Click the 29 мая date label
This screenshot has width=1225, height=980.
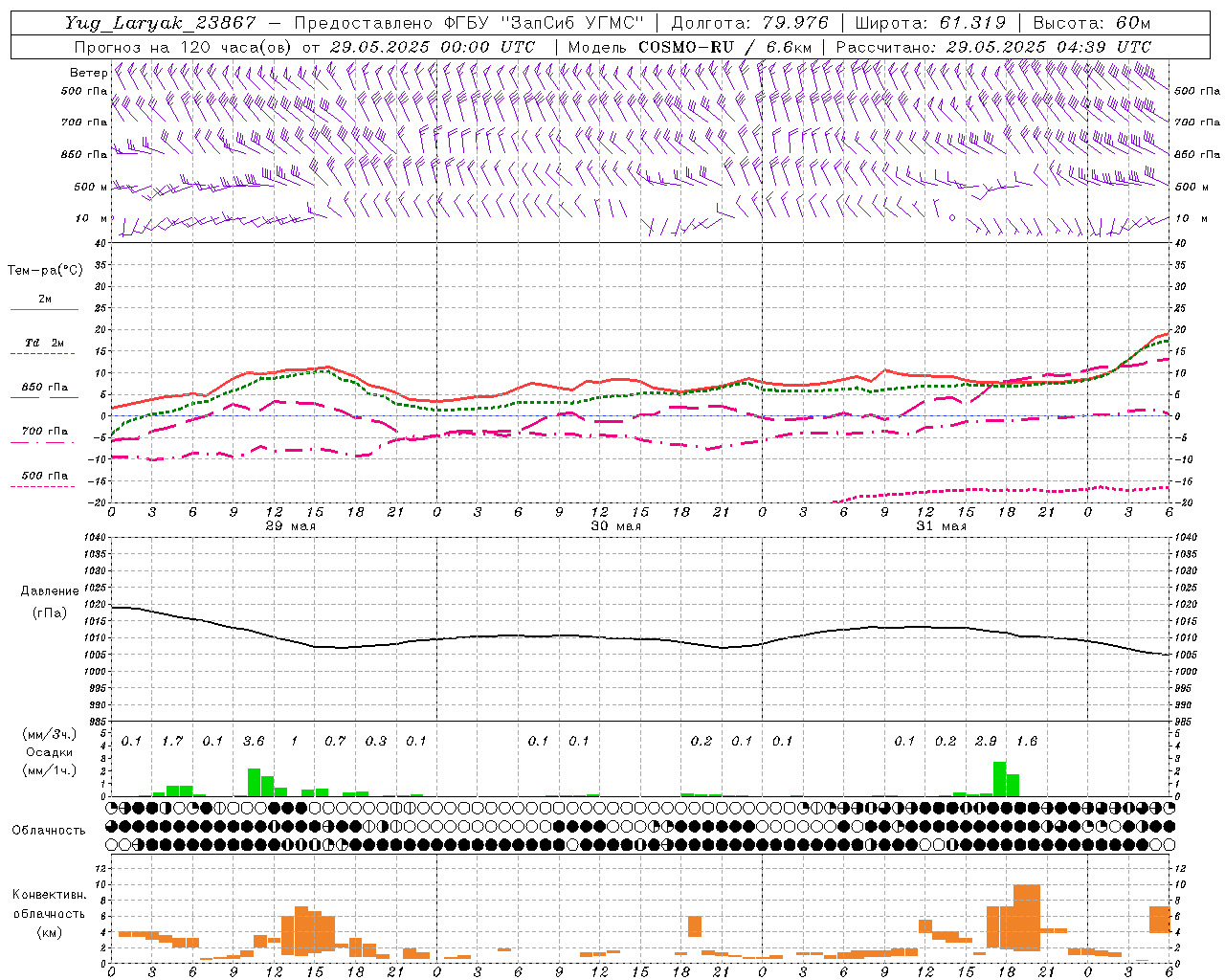pos(291,526)
